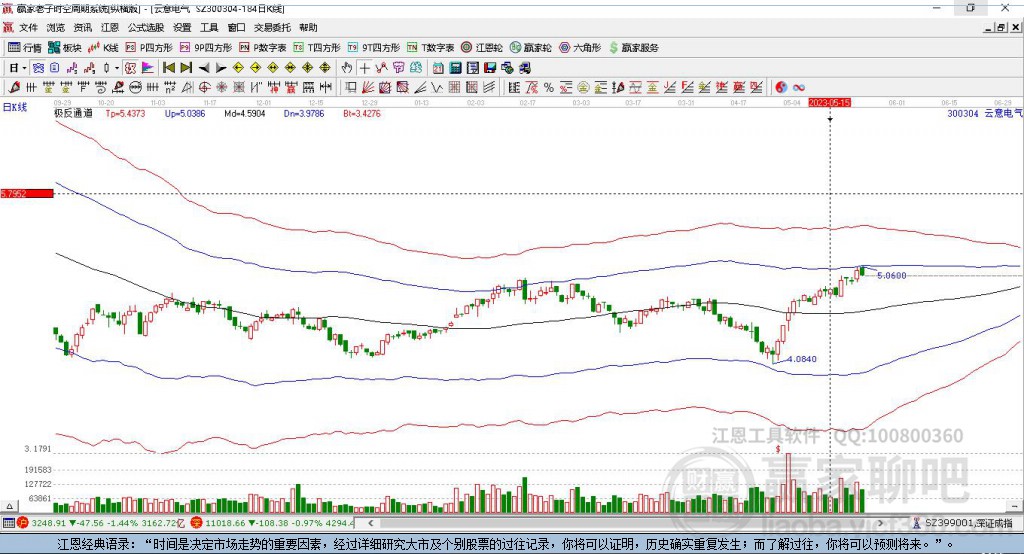1024x554 pixels.
Task: Click the yin-yang taiji icon
Action: [x=781, y=87]
